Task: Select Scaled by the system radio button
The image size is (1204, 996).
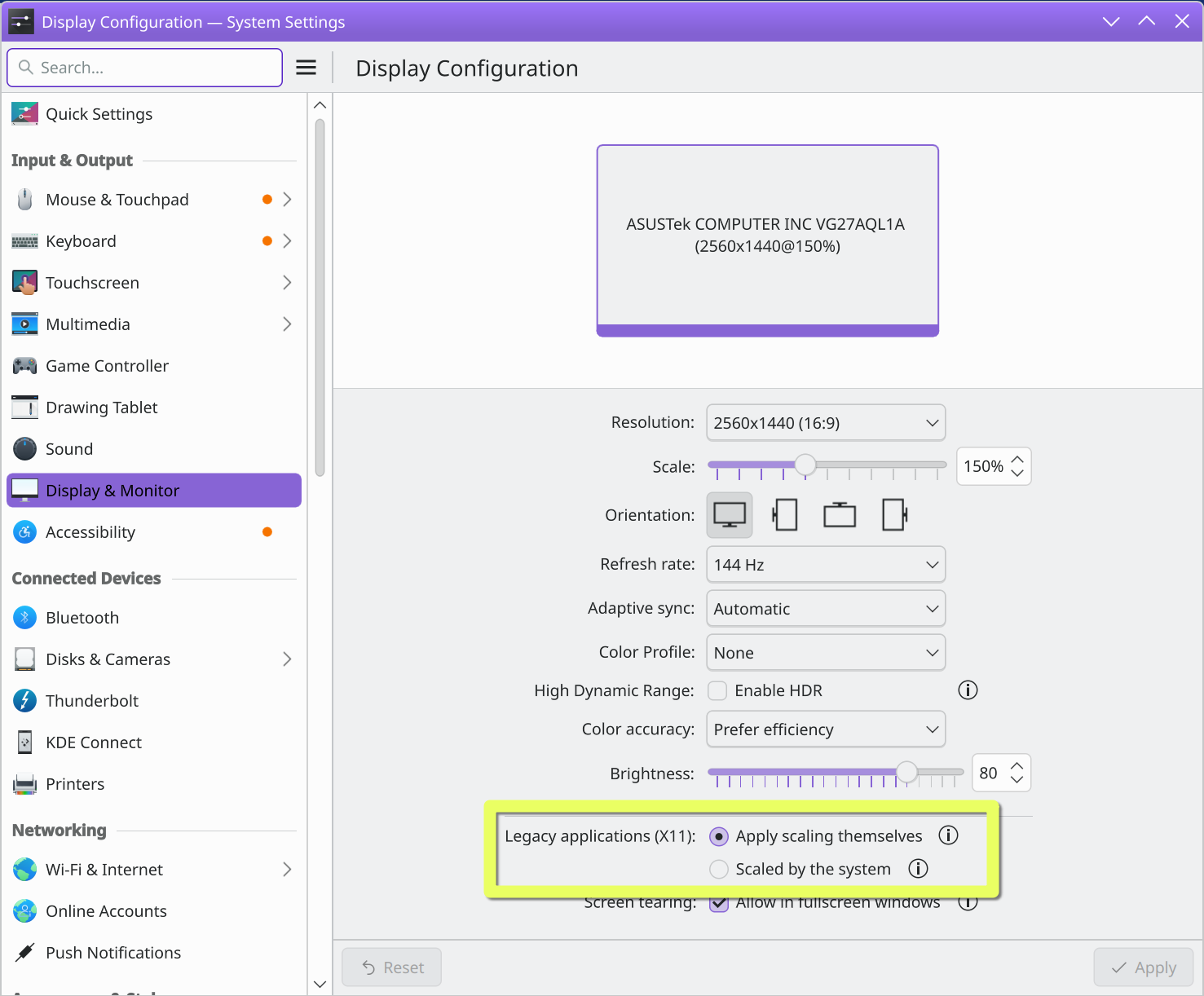Action: [719, 870]
